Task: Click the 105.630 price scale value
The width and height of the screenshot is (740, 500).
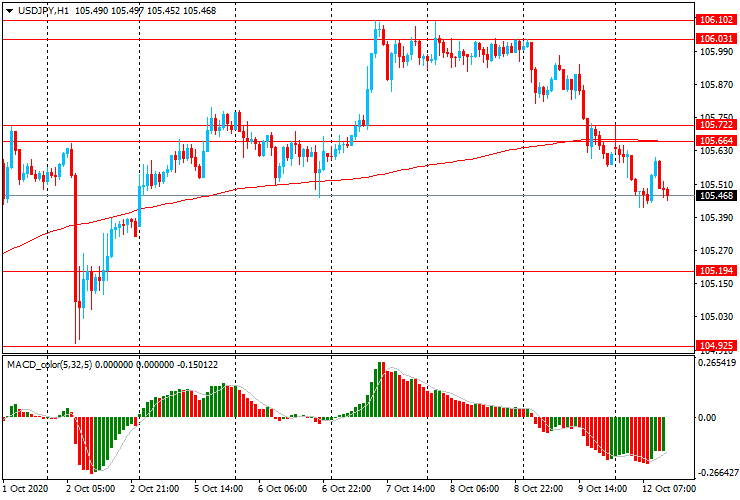Action: (716, 151)
